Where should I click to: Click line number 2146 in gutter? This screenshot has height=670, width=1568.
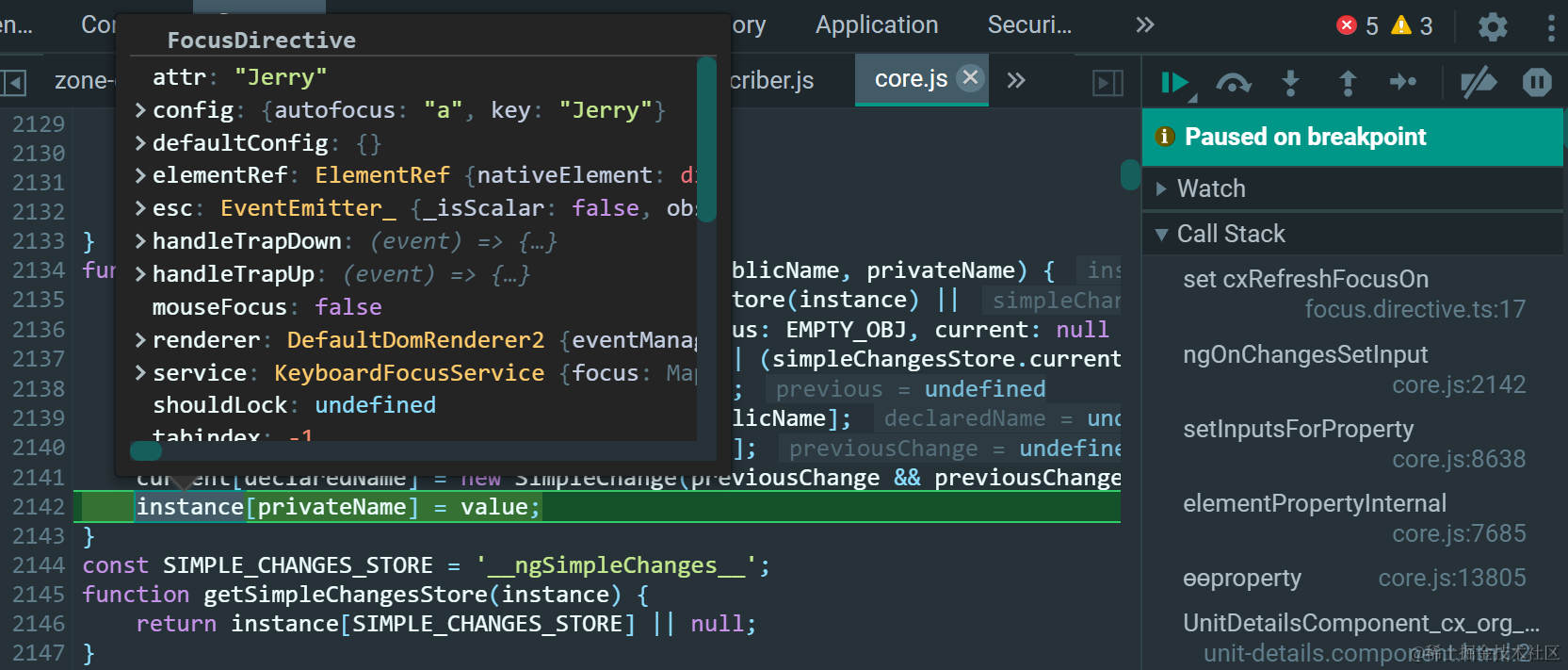click(39, 624)
